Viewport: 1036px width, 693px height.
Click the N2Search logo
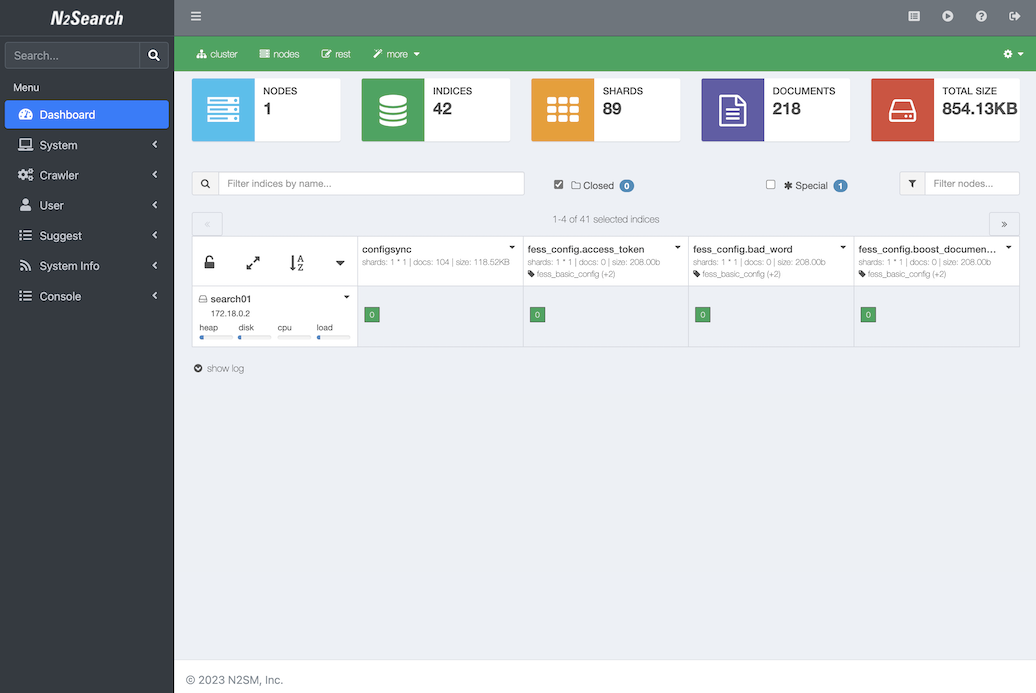(87, 18)
